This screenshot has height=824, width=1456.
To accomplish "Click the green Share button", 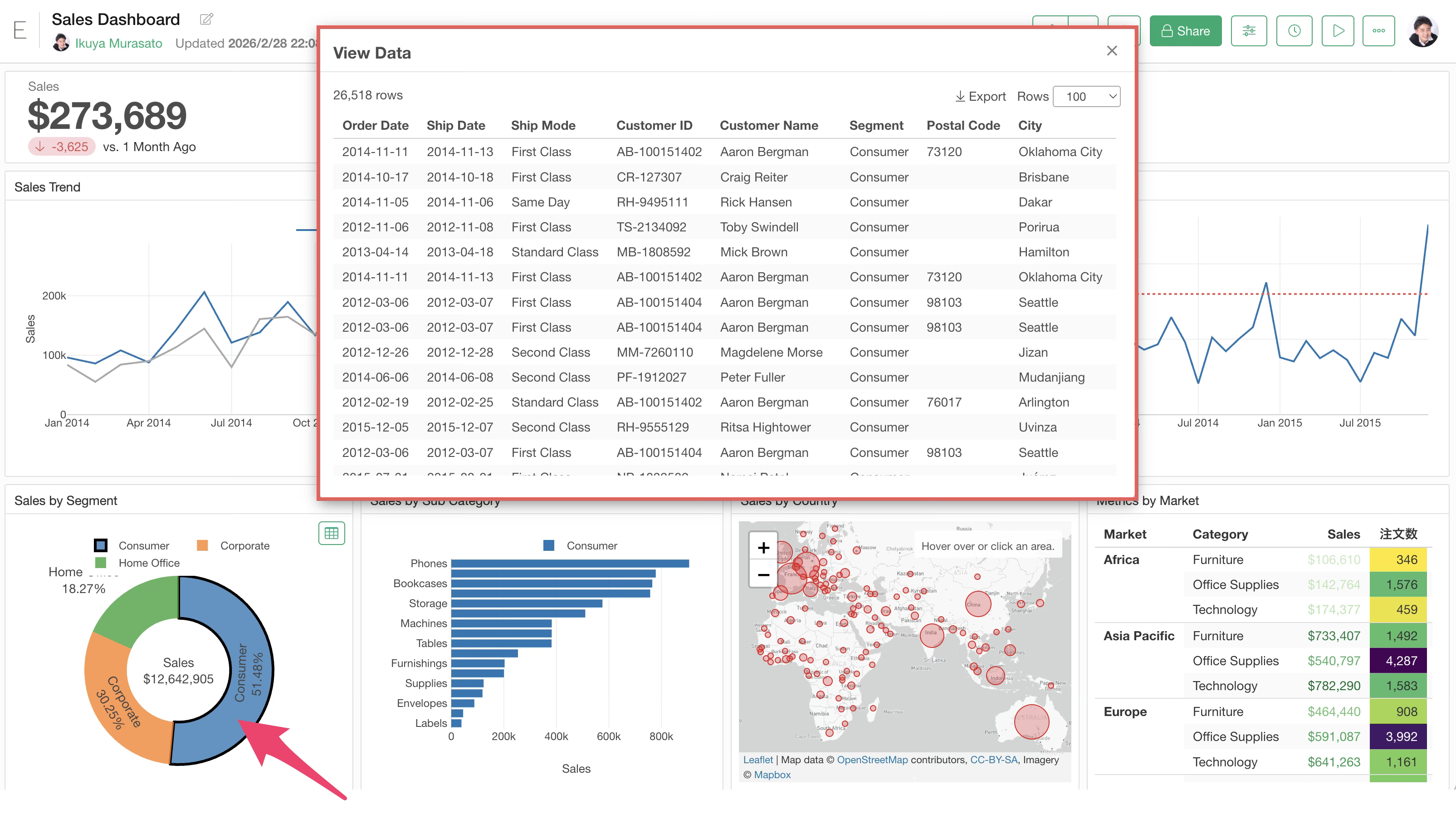I will click(1185, 31).
